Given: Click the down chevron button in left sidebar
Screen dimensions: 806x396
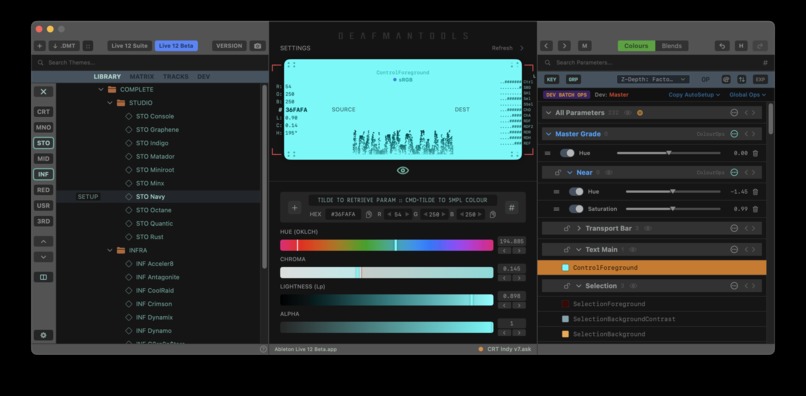Looking at the screenshot, I should [44, 257].
